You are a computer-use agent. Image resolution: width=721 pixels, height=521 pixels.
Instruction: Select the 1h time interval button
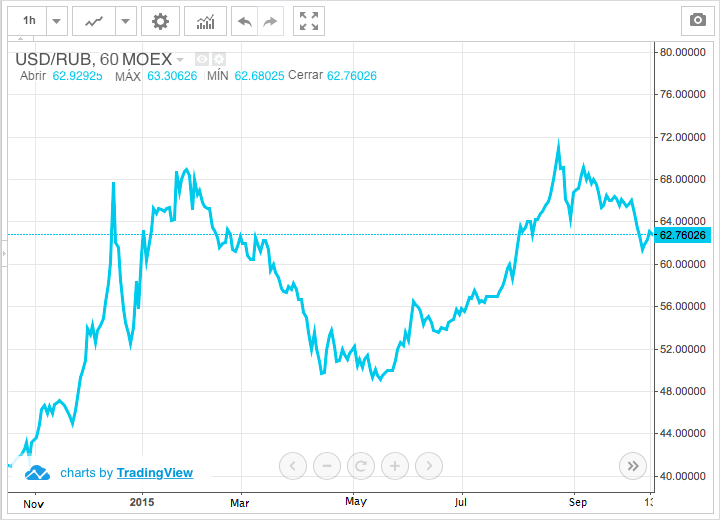click(29, 20)
